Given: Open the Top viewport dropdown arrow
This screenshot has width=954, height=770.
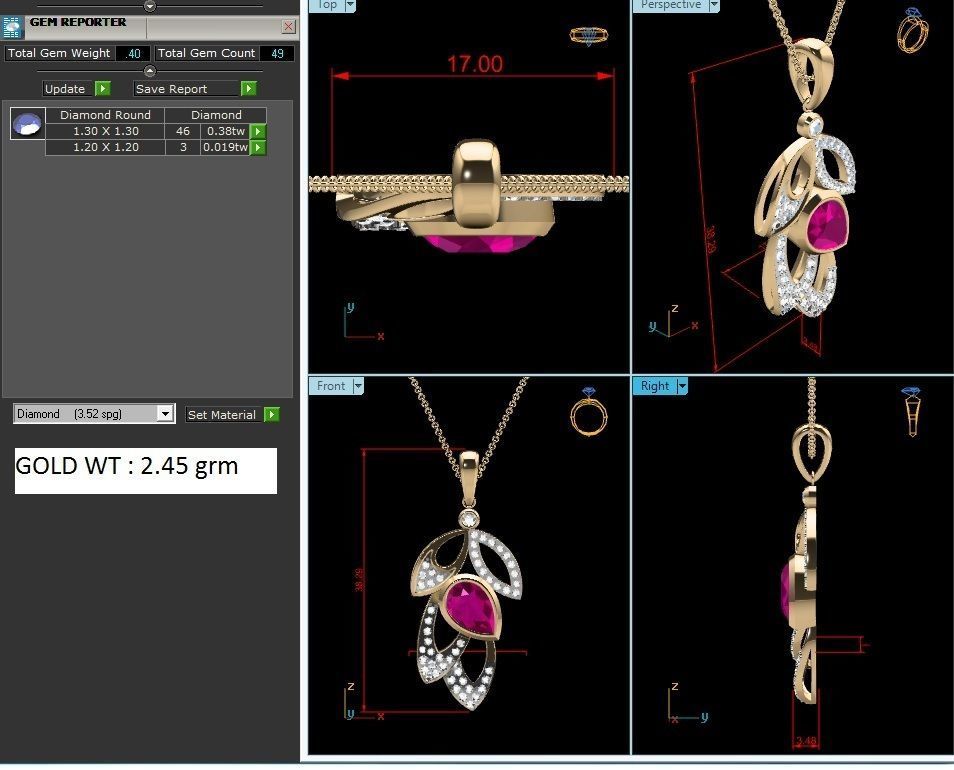Looking at the screenshot, I should pos(350,5).
